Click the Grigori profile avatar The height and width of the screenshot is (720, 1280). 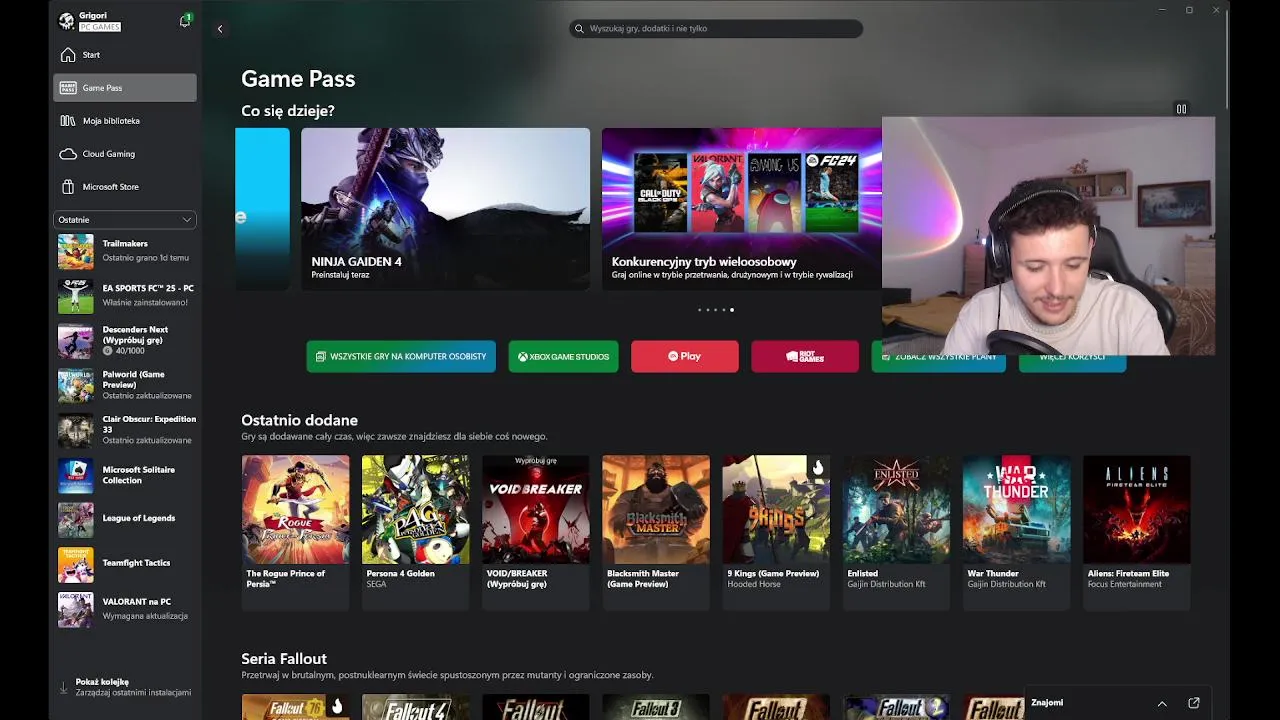66,21
